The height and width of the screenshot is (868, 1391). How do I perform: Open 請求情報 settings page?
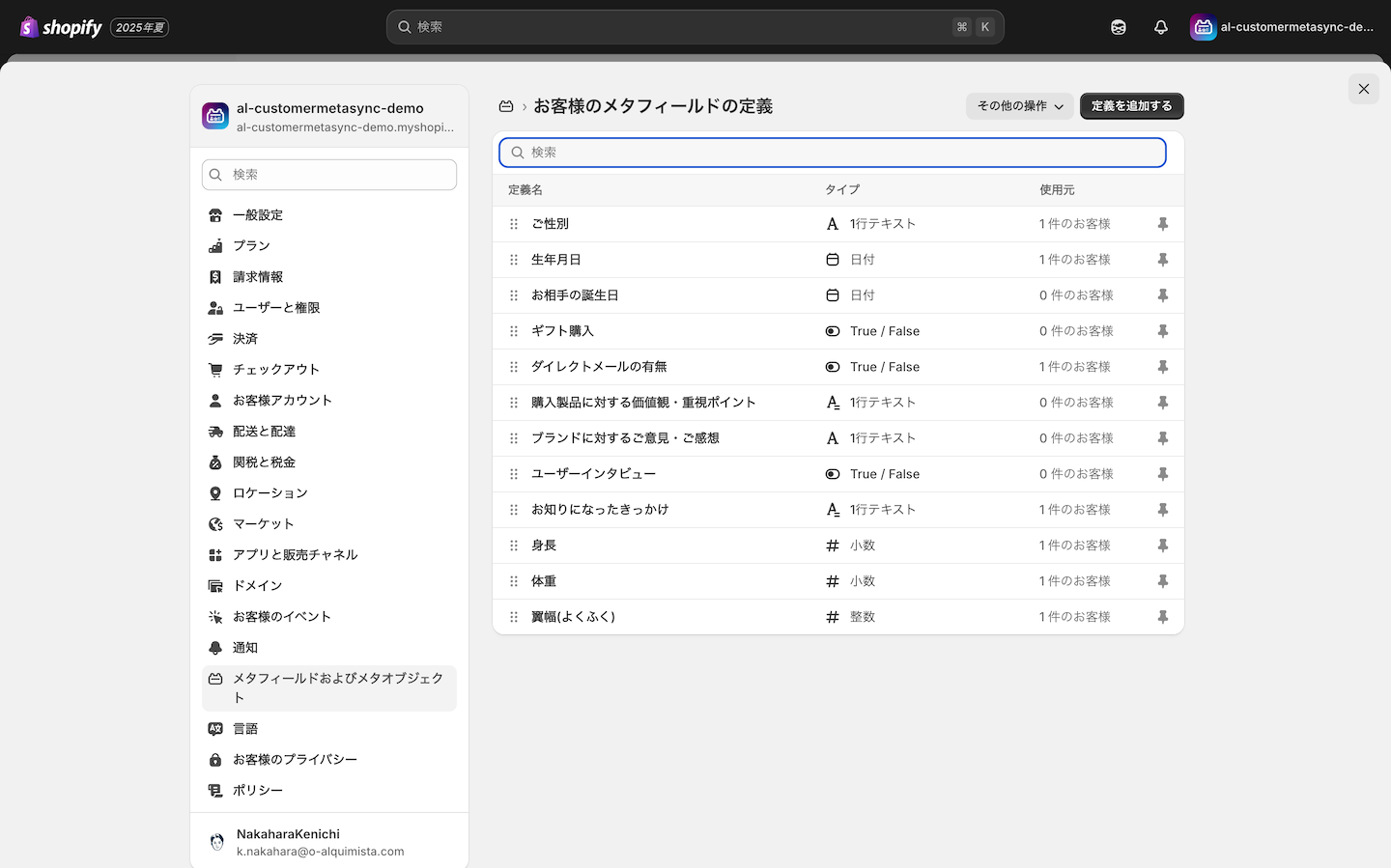[329, 277]
